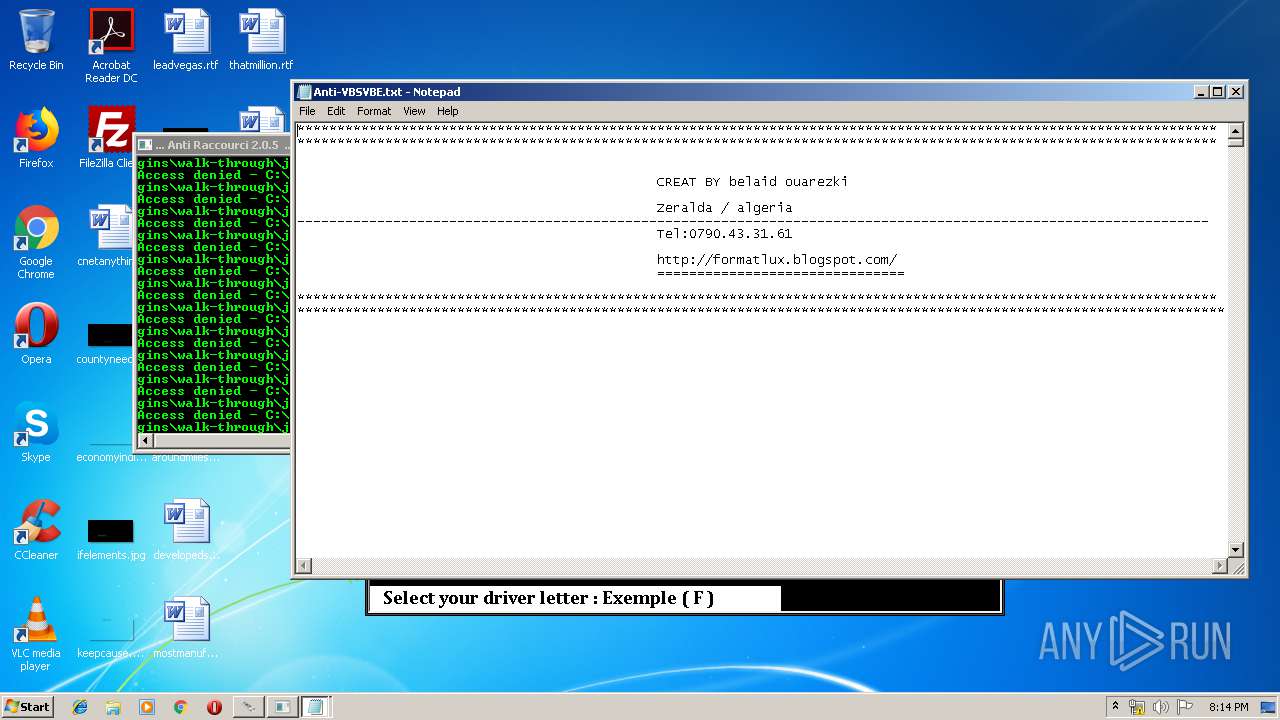Switch to Notepad taskbar button

[x=316, y=707]
